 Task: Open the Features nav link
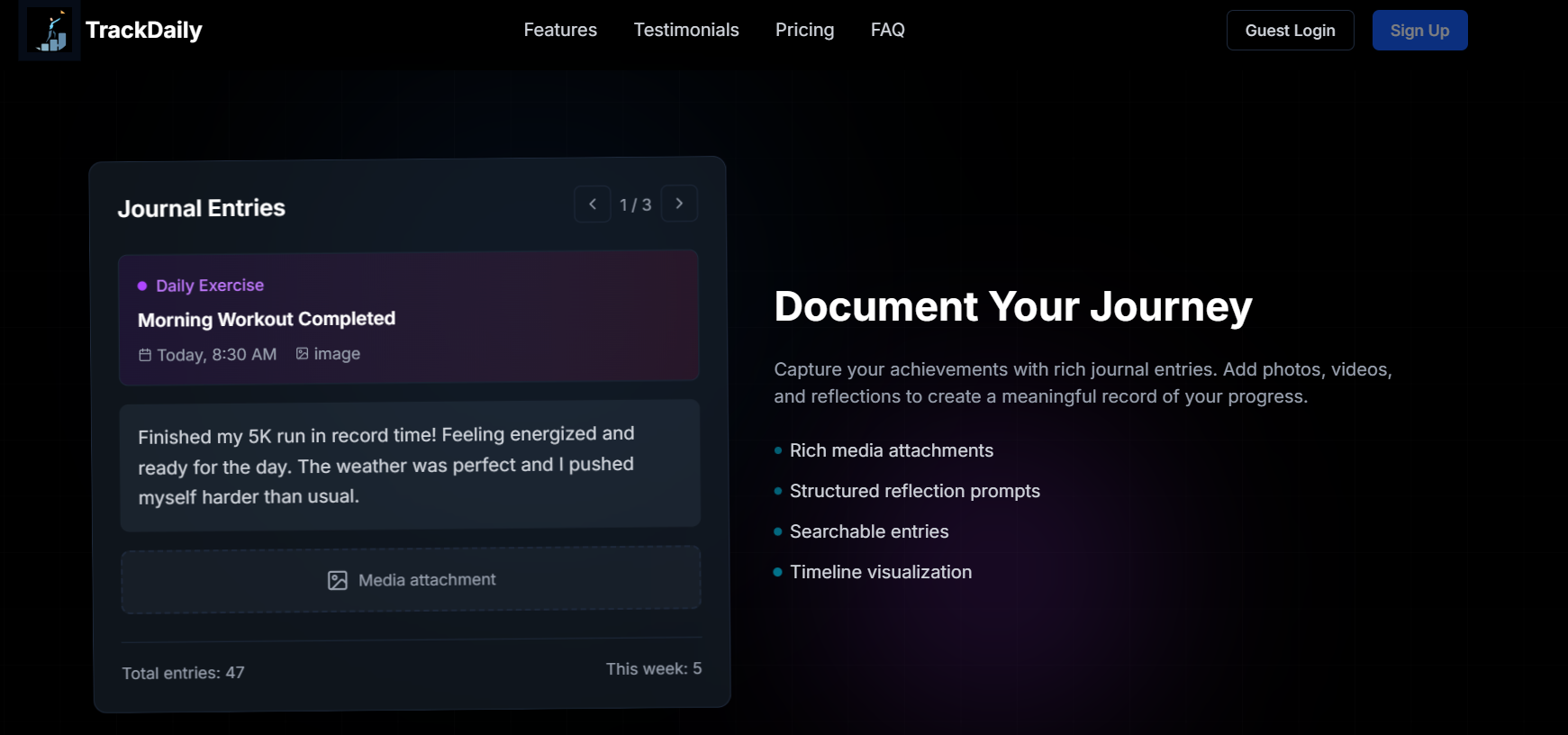point(560,30)
